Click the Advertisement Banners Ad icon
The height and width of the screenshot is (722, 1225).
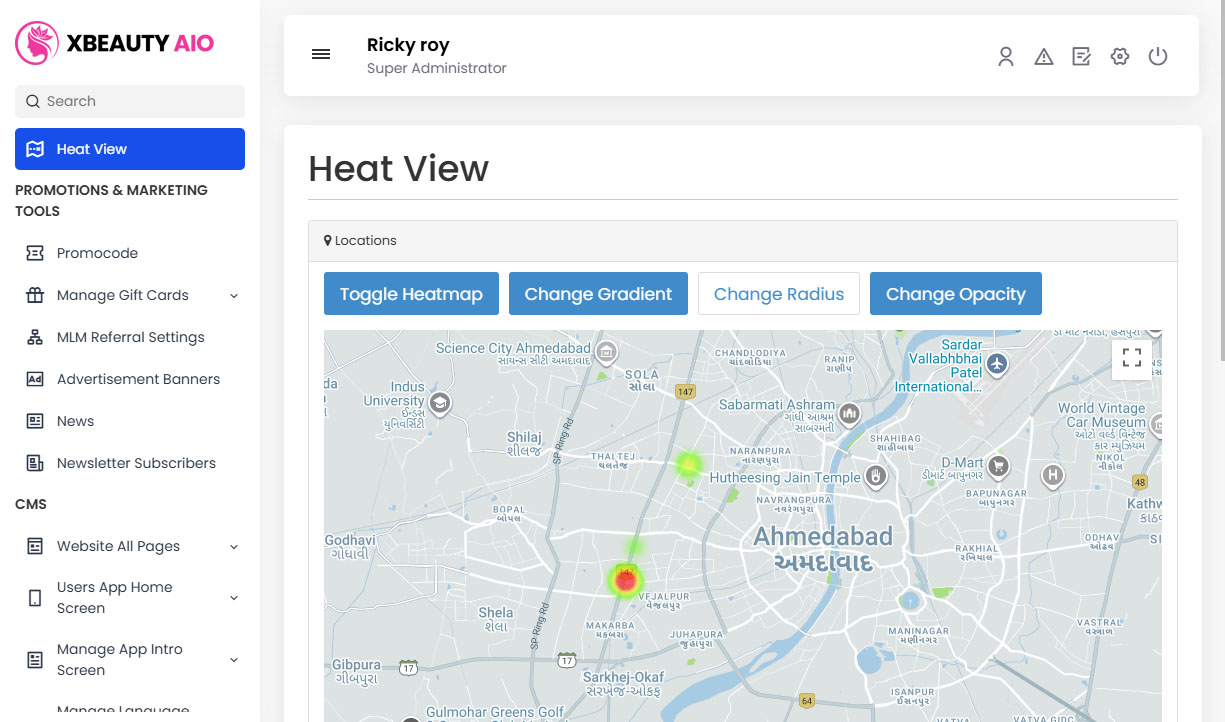point(33,379)
